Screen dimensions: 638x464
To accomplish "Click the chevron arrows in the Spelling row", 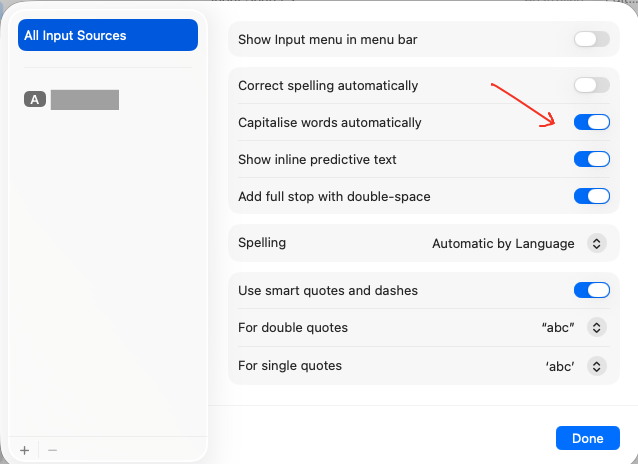I will 597,243.
